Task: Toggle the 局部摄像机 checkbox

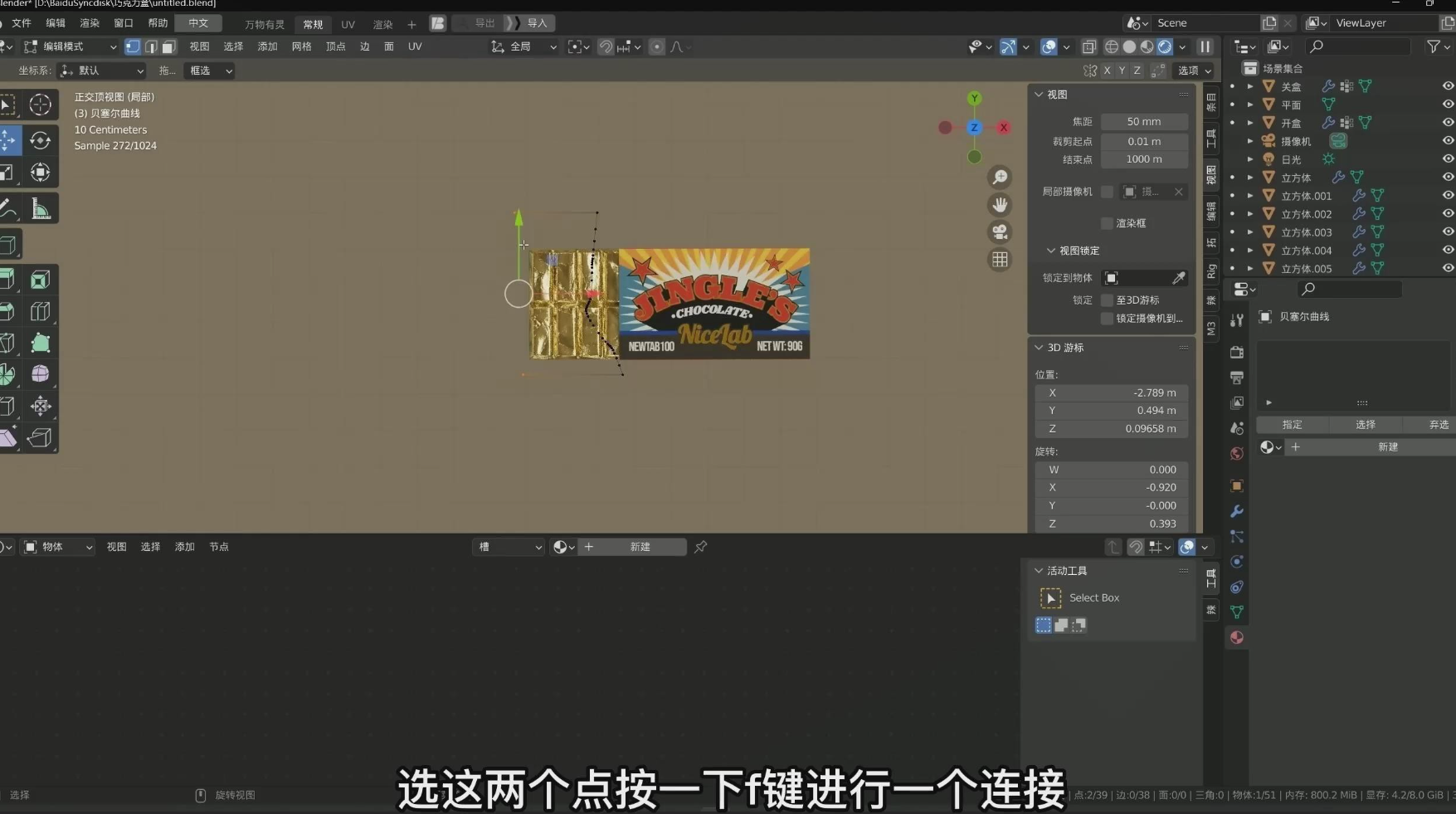Action: point(1107,192)
